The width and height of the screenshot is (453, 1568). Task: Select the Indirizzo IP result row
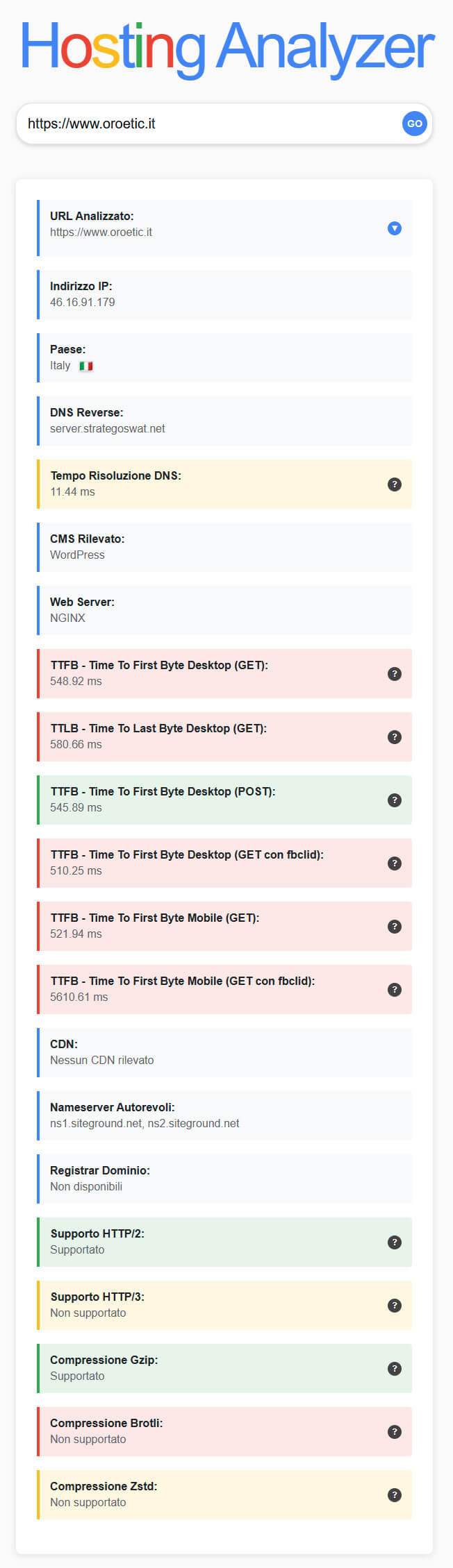click(224, 294)
